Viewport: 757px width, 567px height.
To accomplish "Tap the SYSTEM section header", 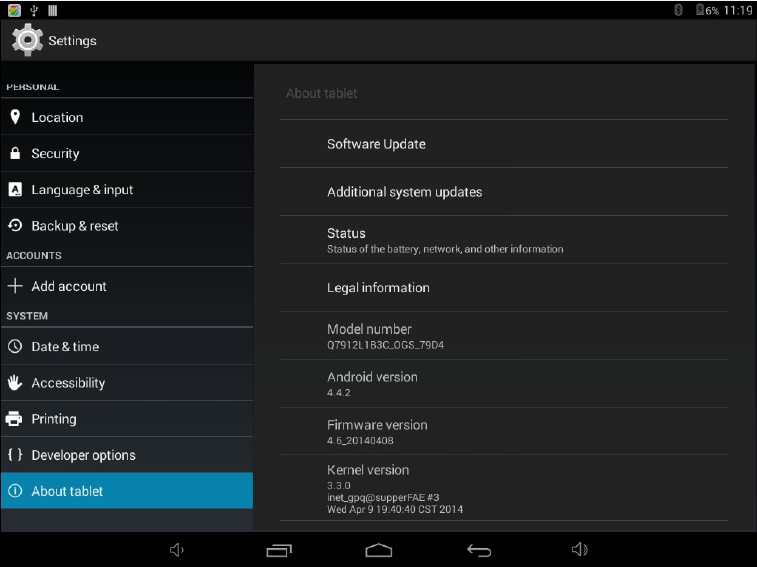I will (27, 316).
